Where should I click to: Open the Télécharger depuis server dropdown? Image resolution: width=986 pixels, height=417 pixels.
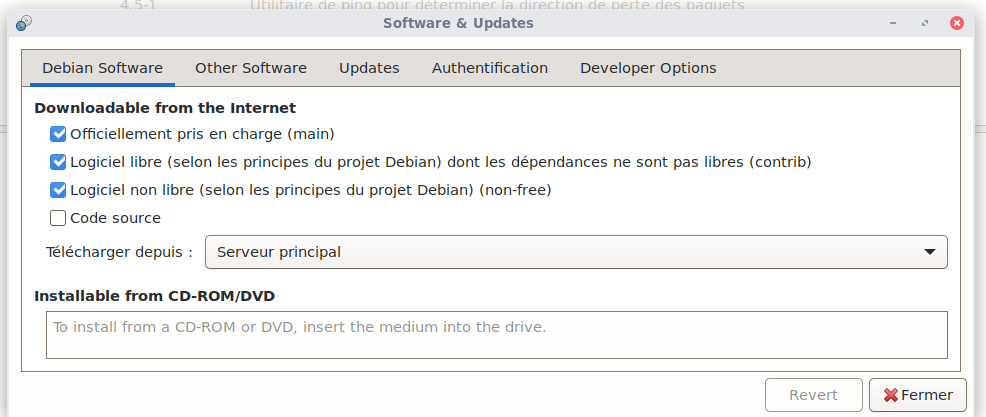(x=575, y=252)
